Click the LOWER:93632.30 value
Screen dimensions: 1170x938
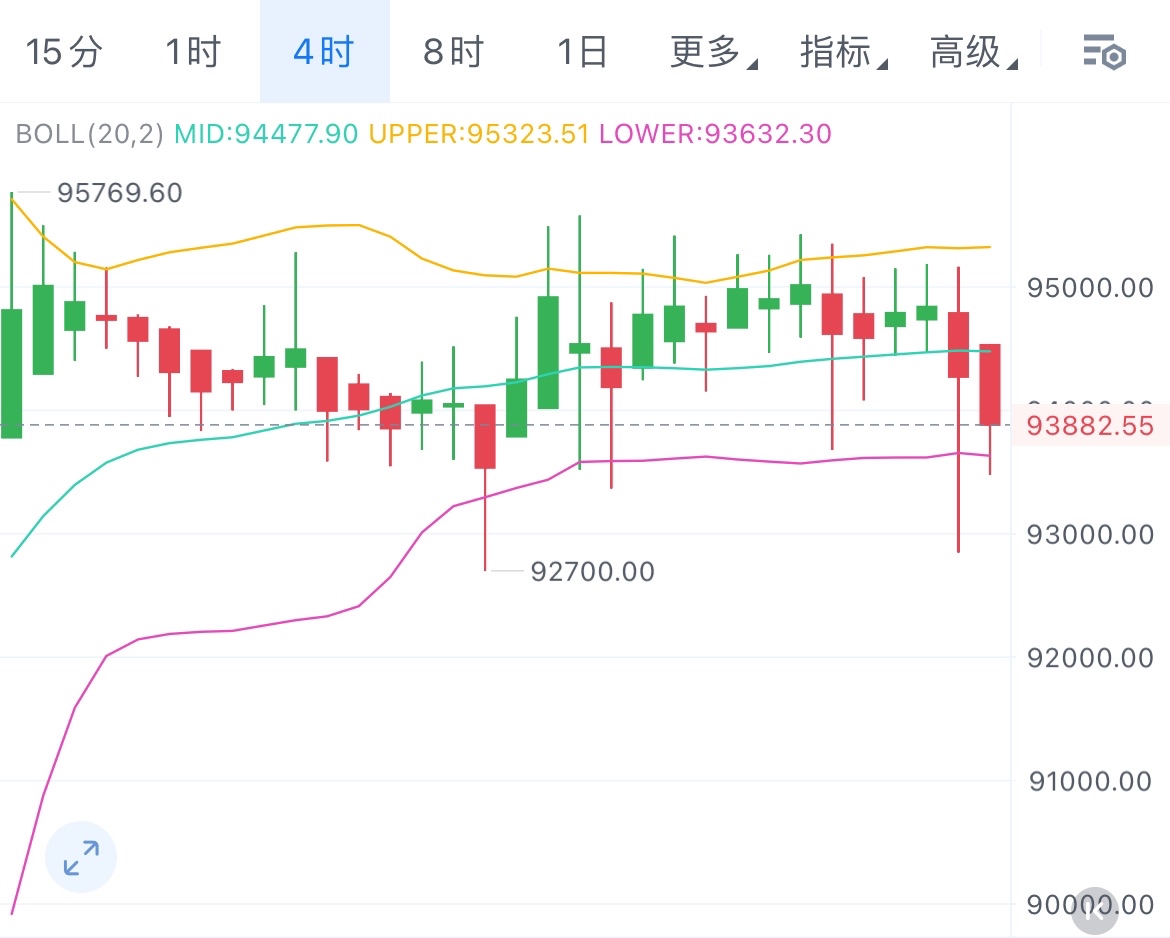[x=715, y=134]
